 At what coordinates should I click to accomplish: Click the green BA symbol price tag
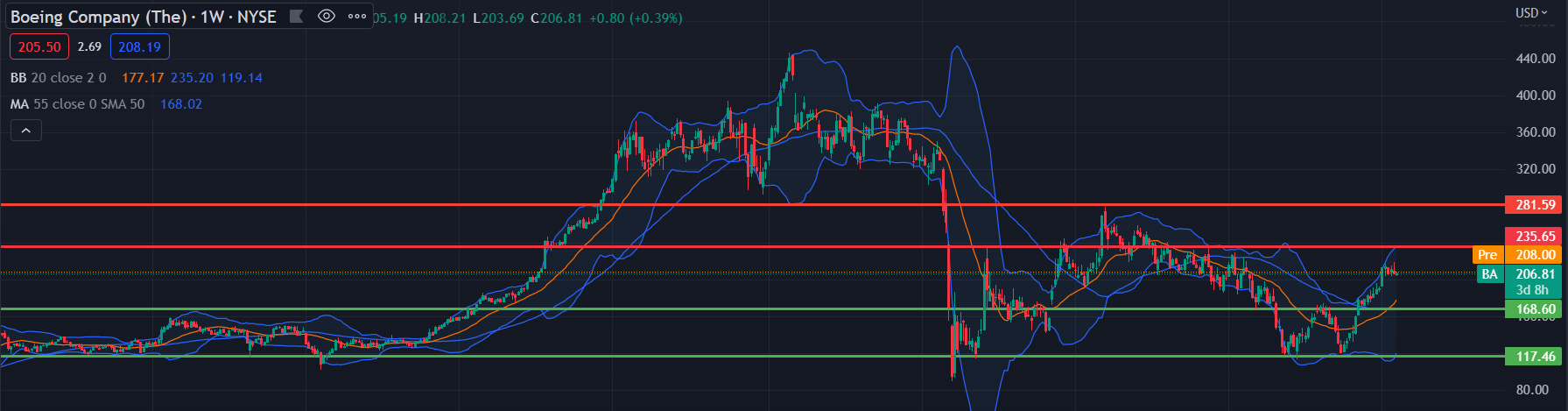pyautogui.click(x=1489, y=274)
